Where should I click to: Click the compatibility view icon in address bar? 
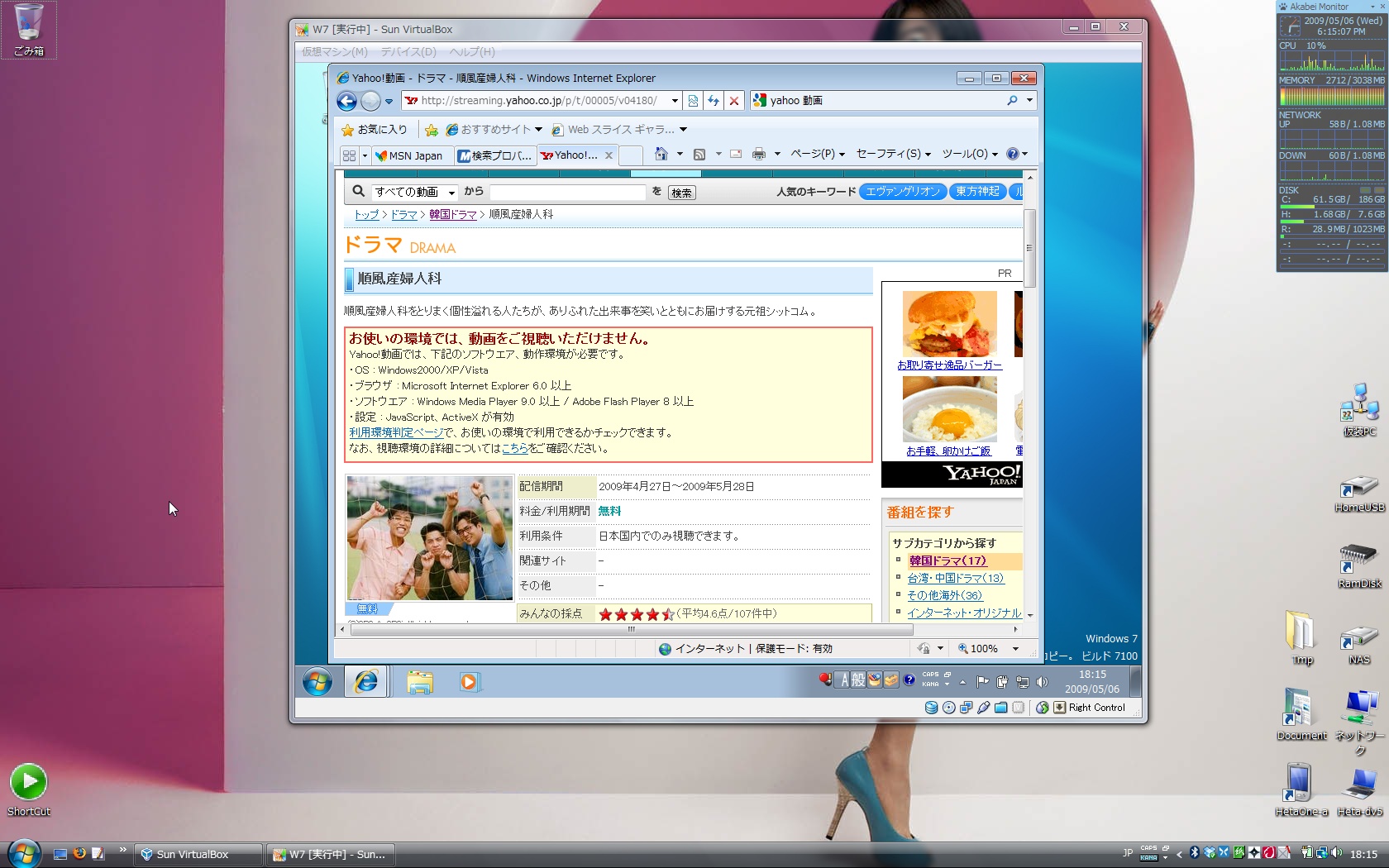pos(693,101)
